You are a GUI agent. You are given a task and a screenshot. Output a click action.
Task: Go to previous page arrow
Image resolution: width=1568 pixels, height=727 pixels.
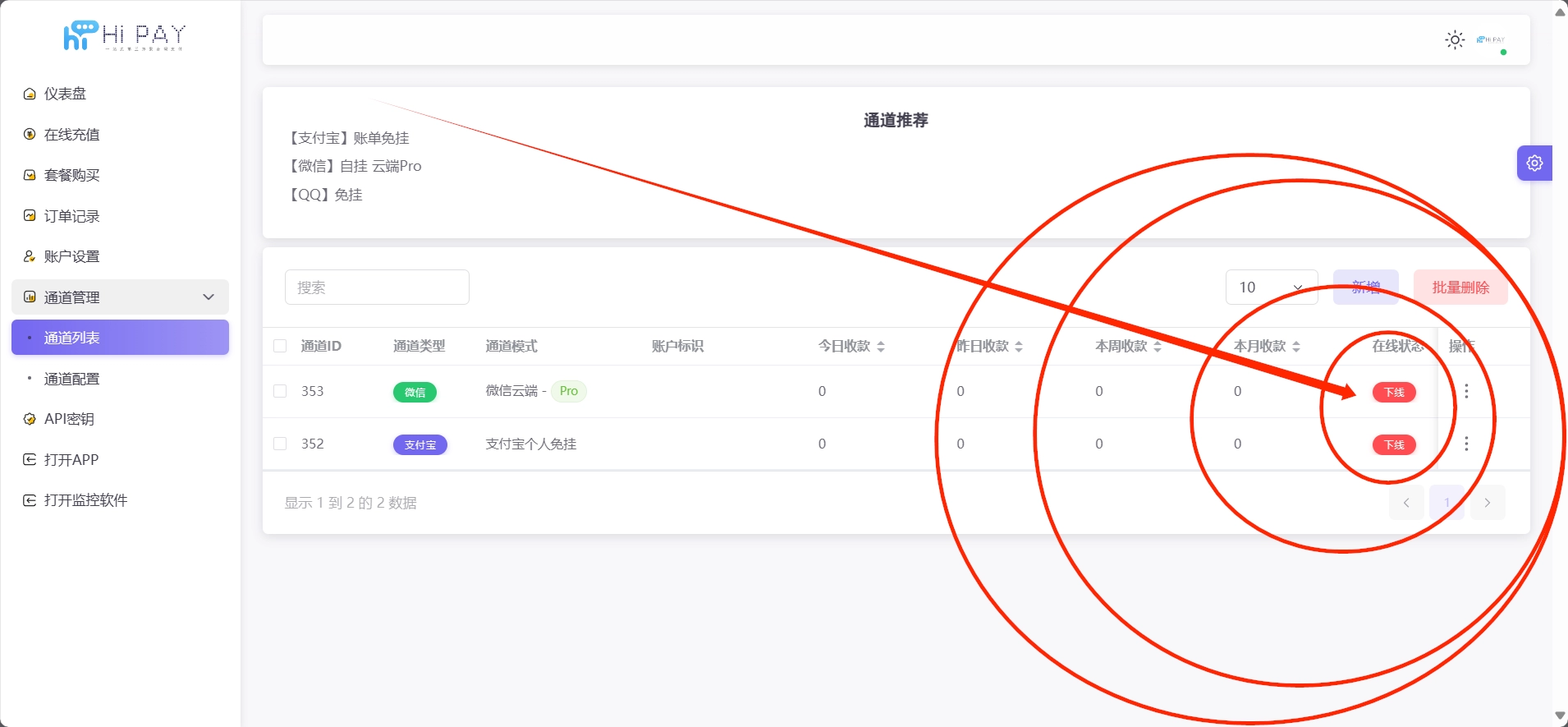coord(1406,503)
